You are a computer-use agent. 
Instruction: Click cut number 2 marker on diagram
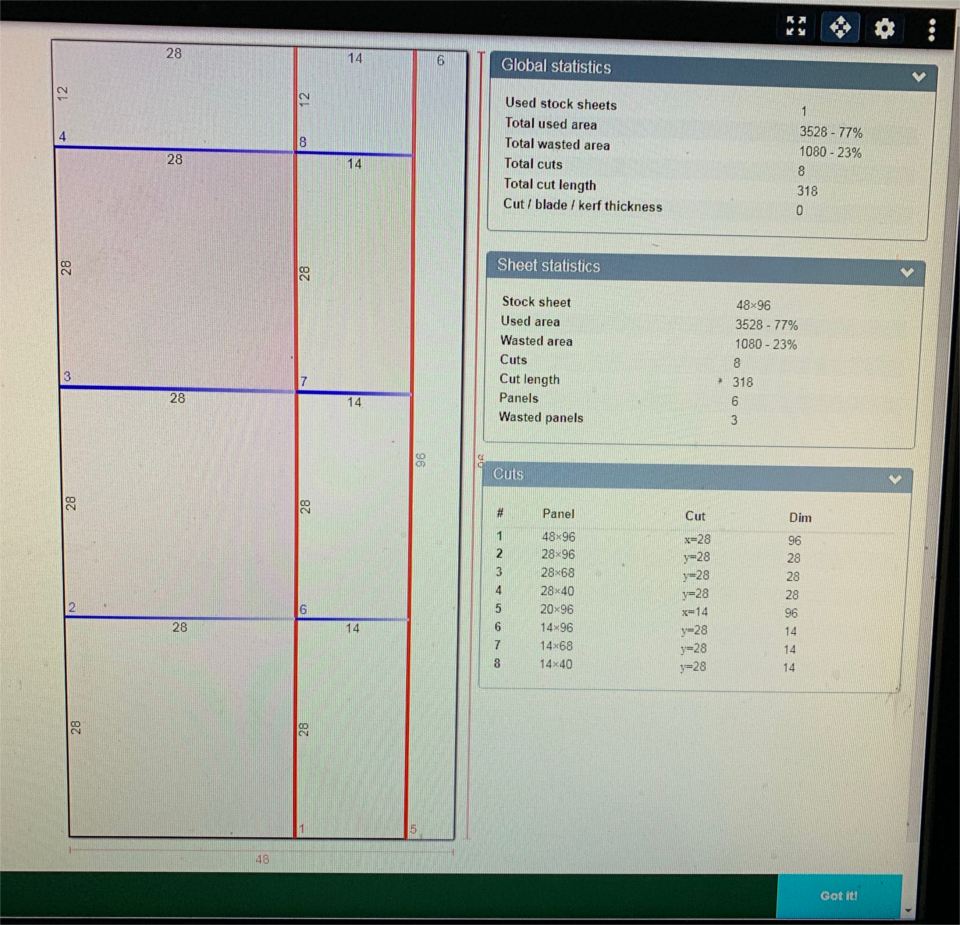point(72,607)
